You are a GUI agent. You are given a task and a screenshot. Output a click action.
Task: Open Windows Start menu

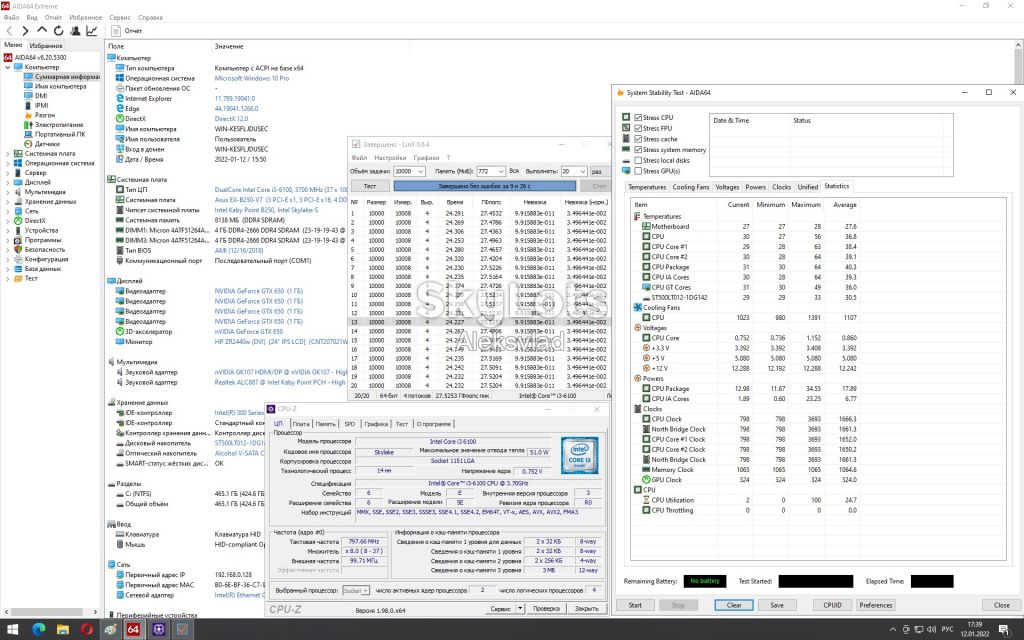pyautogui.click(x=13, y=630)
